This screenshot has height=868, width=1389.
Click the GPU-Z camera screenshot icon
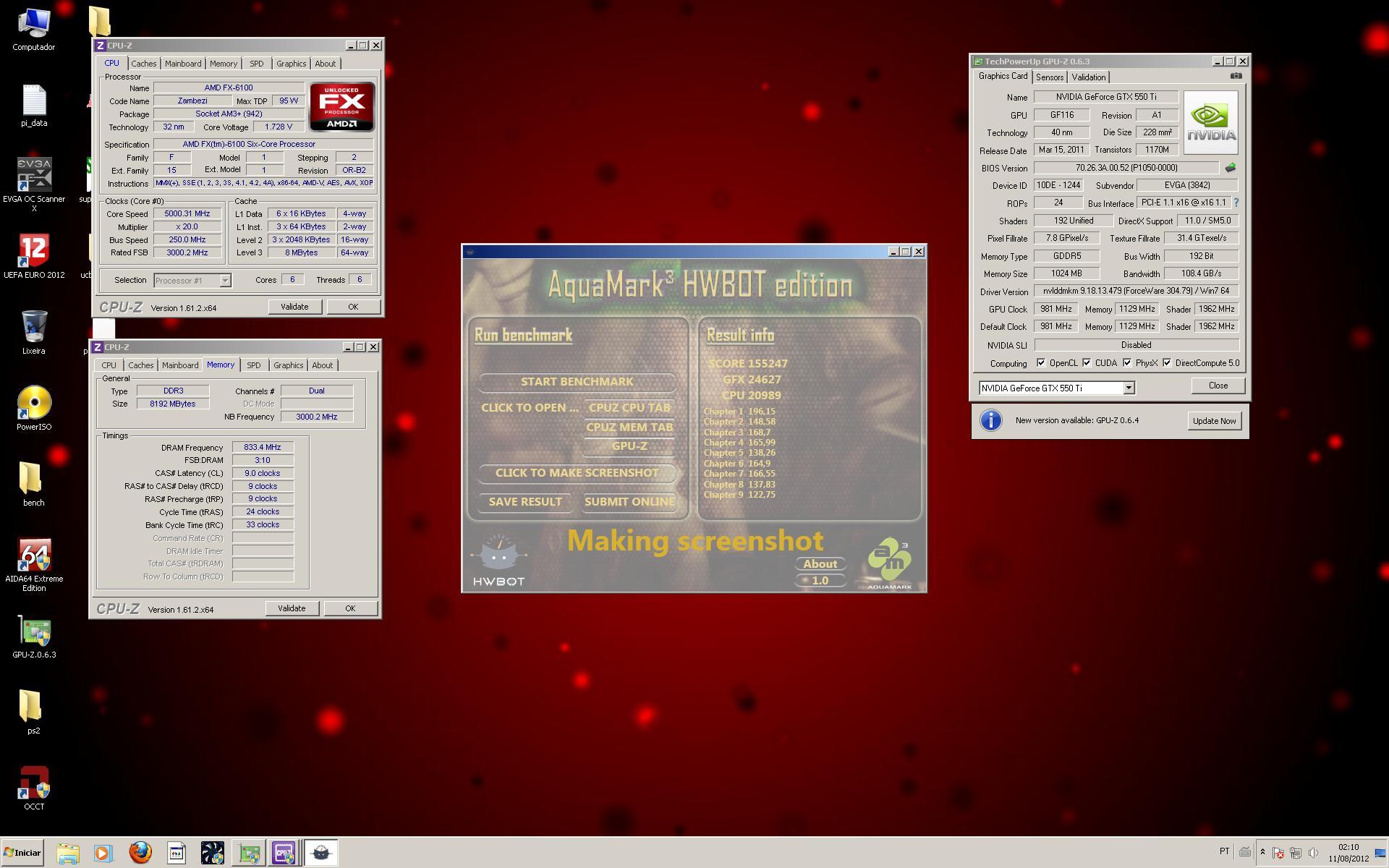tap(1236, 76)
